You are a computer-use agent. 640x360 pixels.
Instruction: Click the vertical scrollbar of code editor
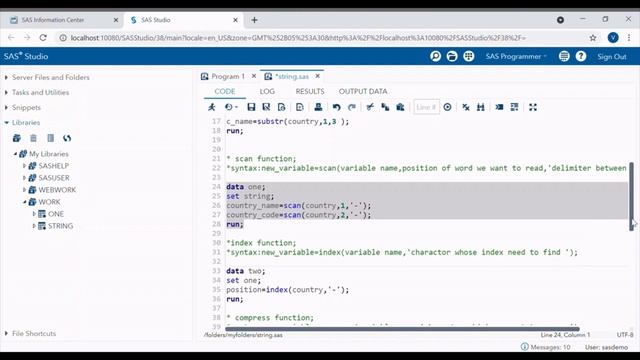(631, 196)
